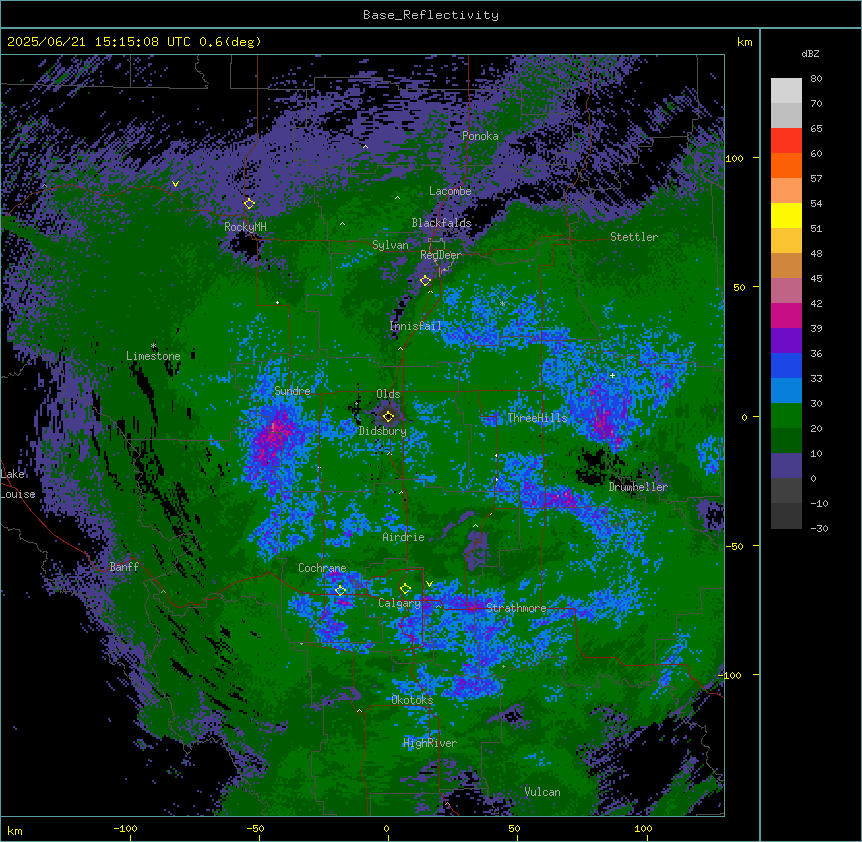Click the purple 36-39 dBZ legend swatch
The height and width of the screenshot is (842, 862).
786,341
